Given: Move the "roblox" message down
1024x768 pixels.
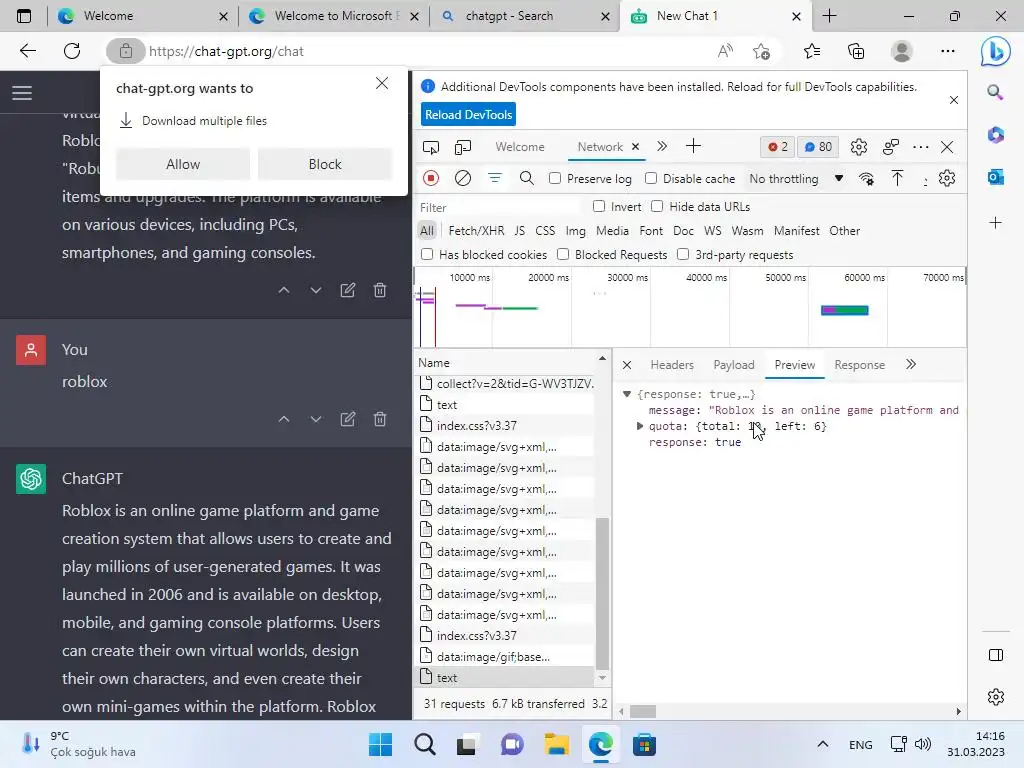Looking at the screenshot, I should pos(315,419).
